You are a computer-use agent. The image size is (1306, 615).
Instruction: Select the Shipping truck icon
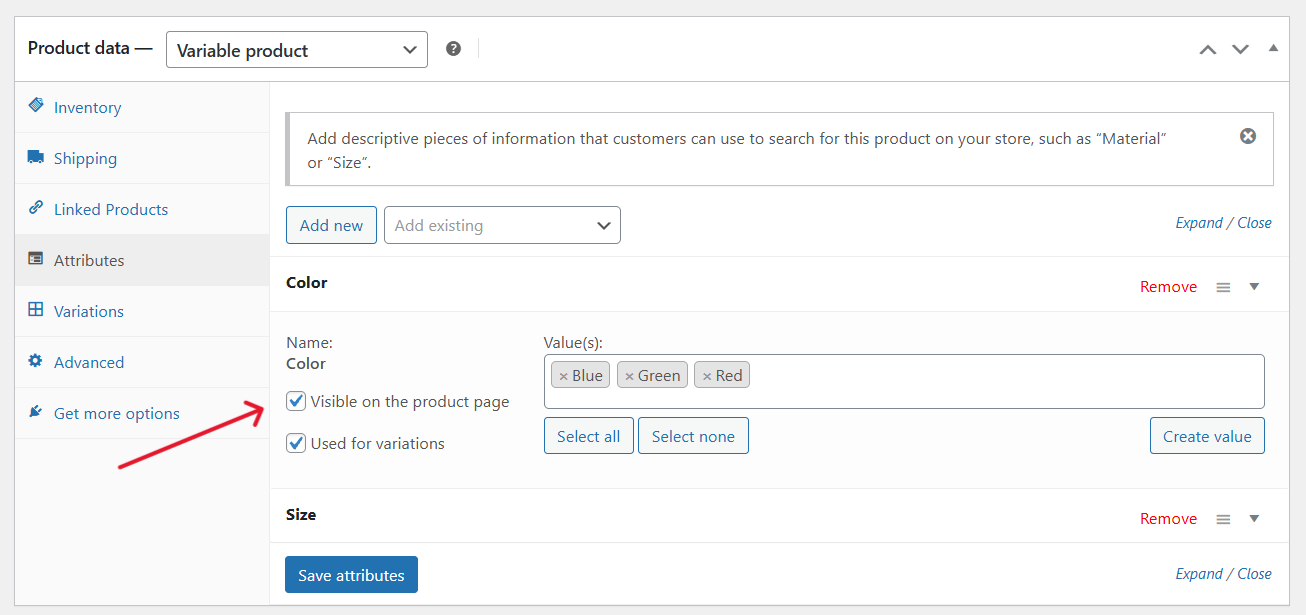(34, 158)
